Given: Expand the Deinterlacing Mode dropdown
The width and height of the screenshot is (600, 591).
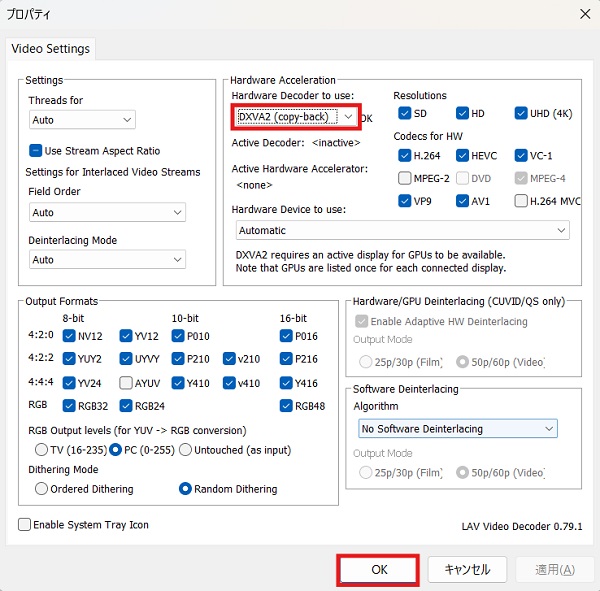Looking at the screenshot, I should [107, 259].
